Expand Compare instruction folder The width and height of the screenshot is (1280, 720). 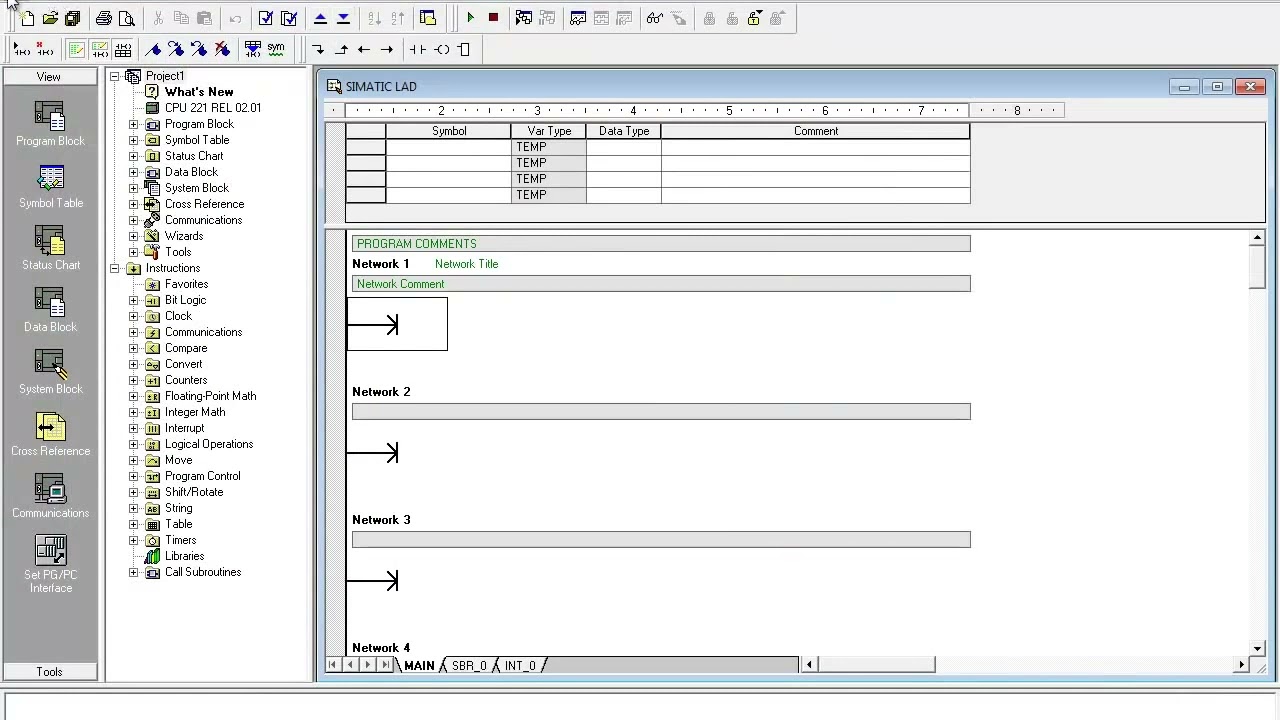coord(134,348)
